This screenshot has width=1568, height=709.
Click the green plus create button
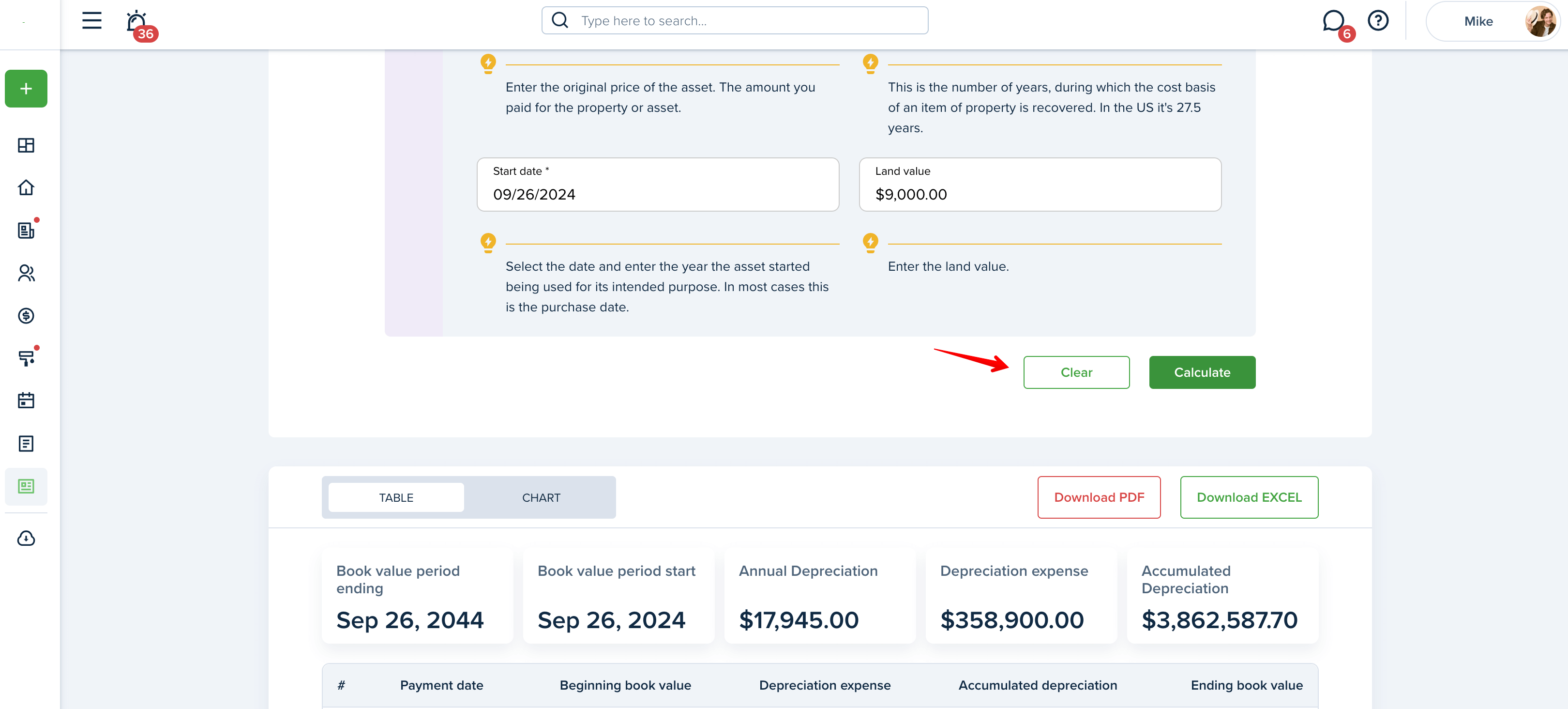pos(26,88)
